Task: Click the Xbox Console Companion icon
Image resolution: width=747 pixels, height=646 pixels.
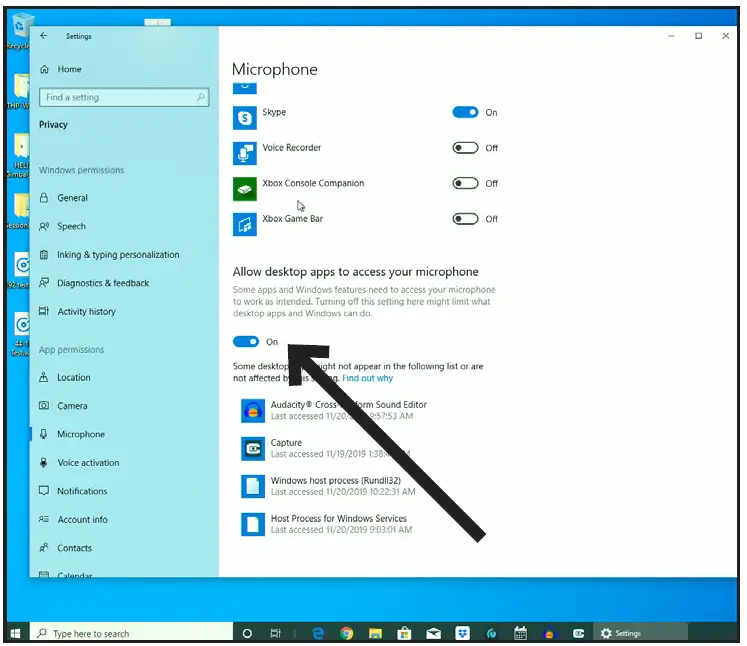Action: [x=245, y=189]
